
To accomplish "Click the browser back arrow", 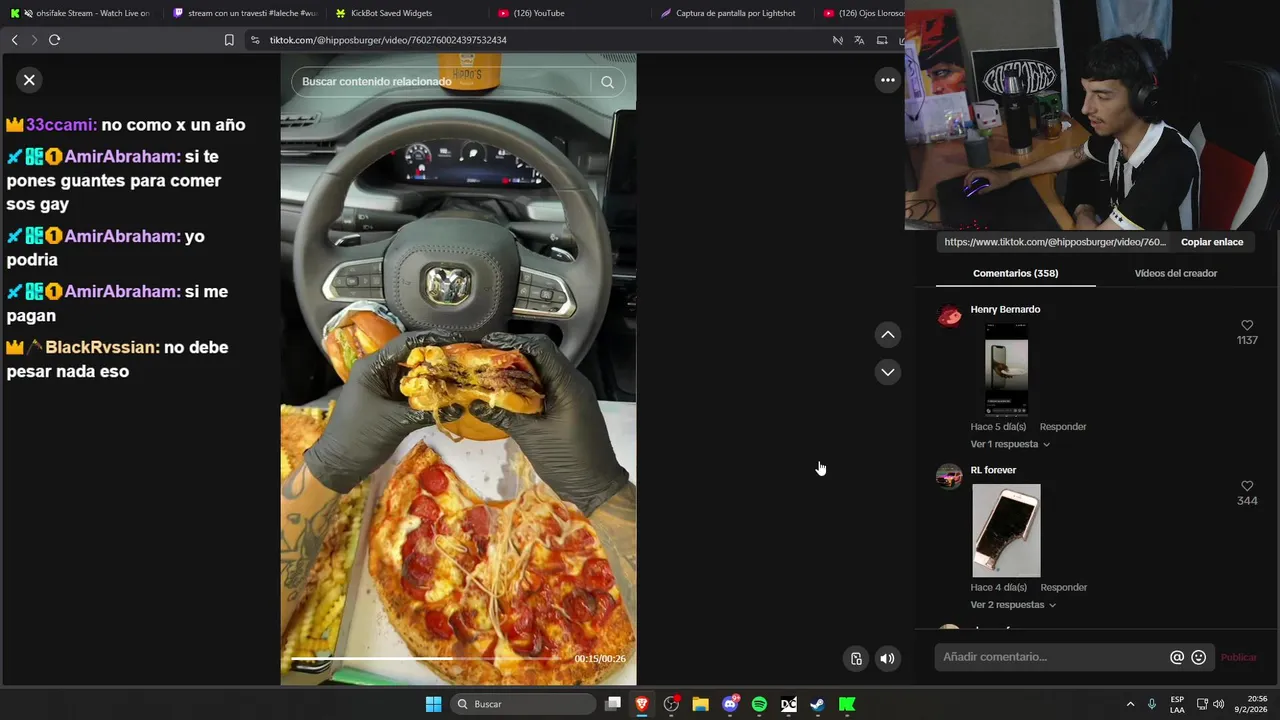I will click(x=14, y=40).
